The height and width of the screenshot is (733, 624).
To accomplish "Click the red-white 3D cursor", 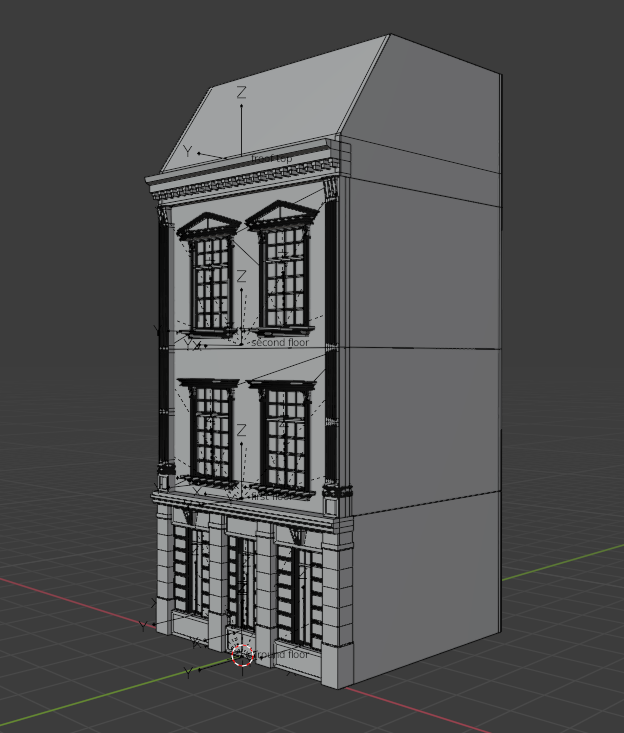I will click(x=243, y=655).
